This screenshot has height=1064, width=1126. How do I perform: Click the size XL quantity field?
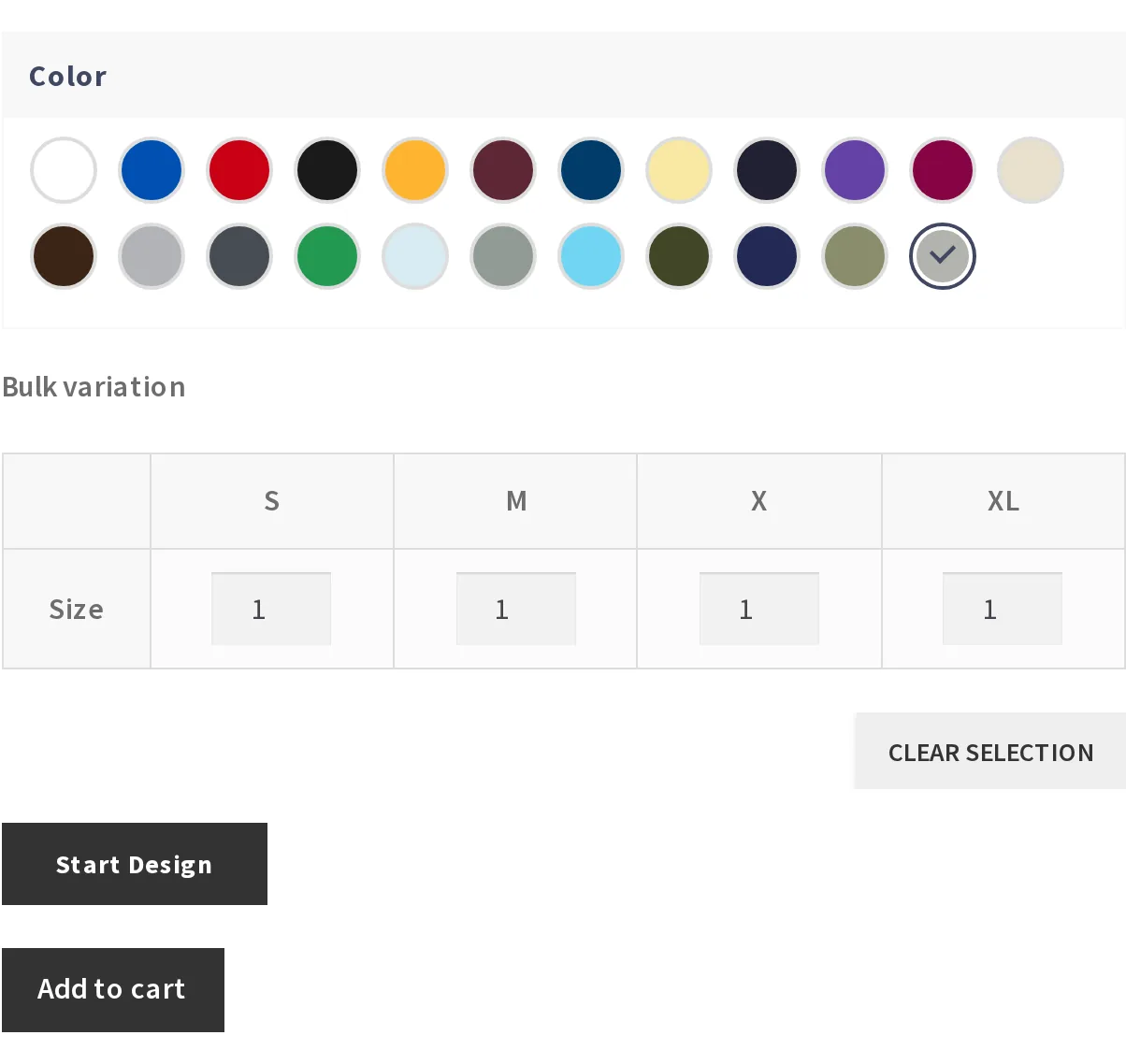[1003, 609]
